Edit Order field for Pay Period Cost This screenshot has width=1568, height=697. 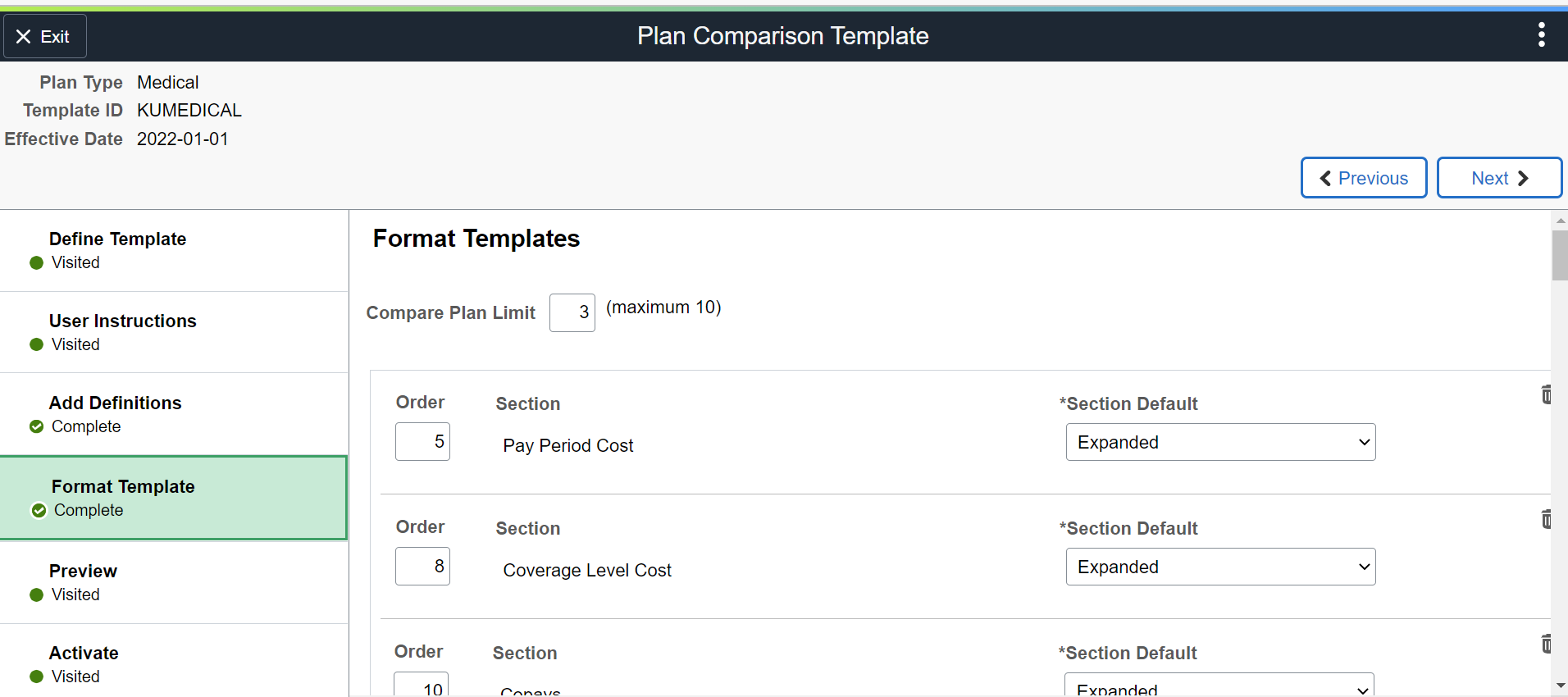(422, 442)
